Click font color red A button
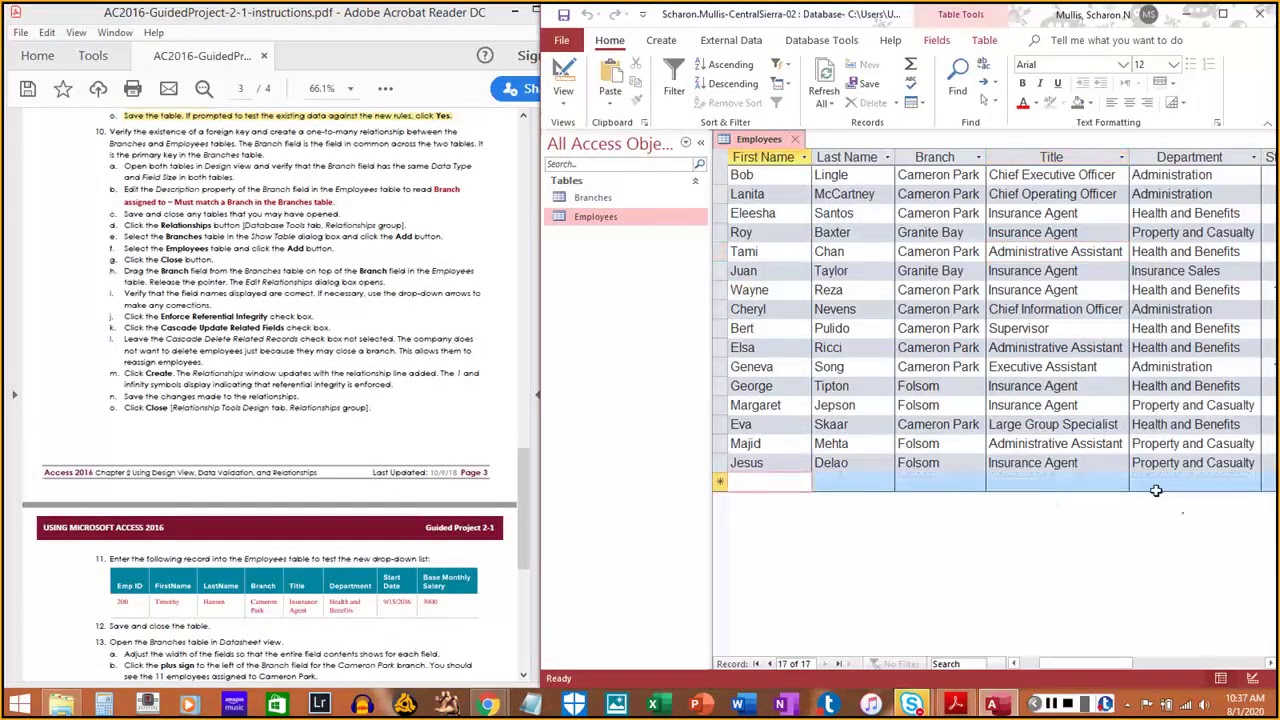The height and width of the screenshot is (720, 1280). point(1022,103)
